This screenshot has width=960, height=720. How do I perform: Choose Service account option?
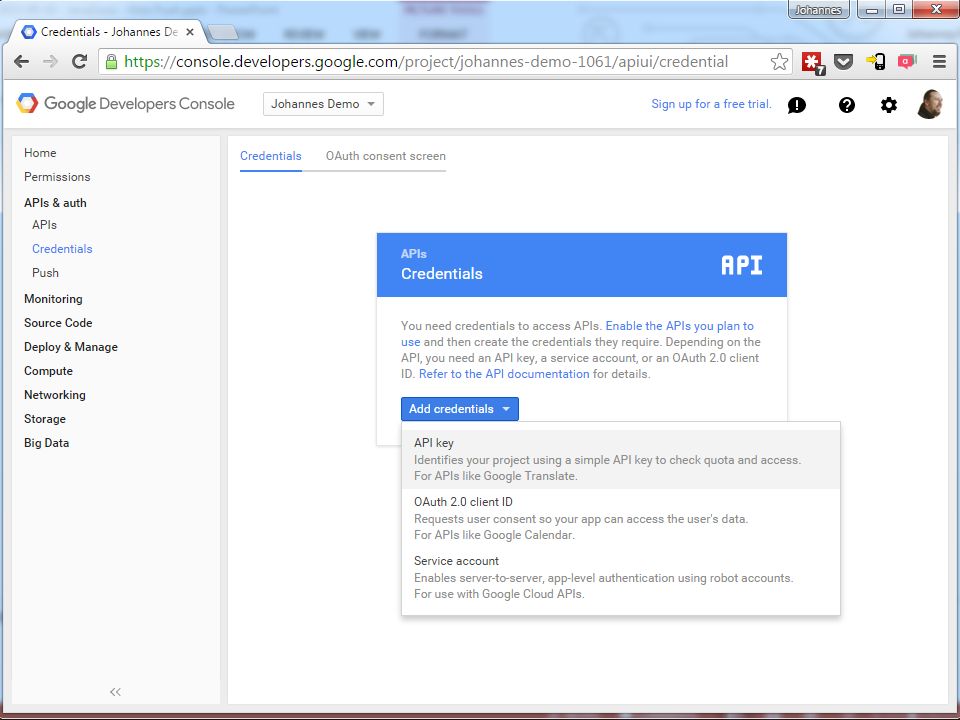(621, 577)
